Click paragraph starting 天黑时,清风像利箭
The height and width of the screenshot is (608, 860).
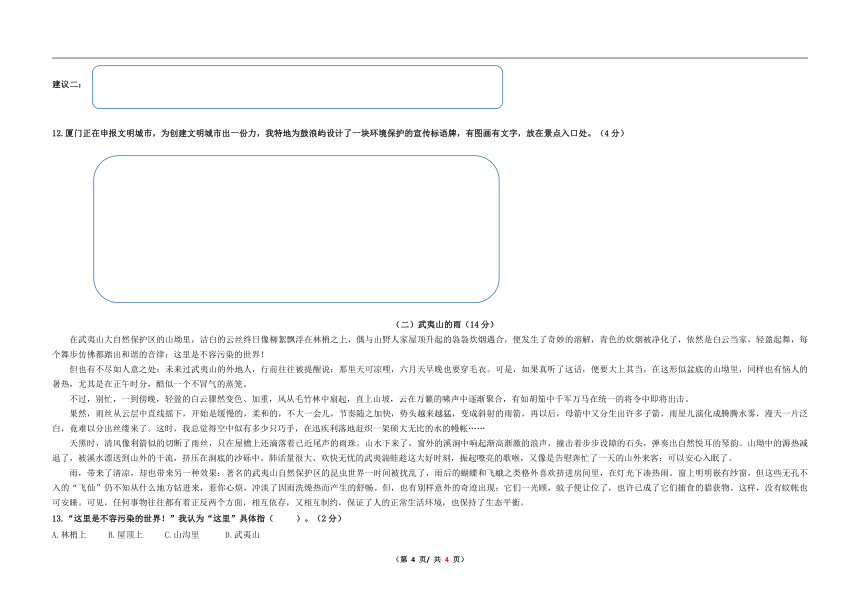430,451
